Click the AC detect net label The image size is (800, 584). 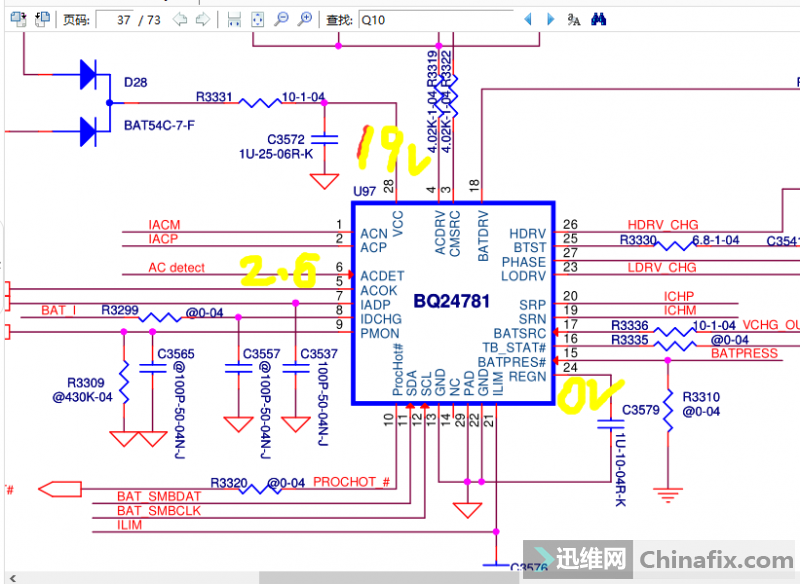pos(177,268)
